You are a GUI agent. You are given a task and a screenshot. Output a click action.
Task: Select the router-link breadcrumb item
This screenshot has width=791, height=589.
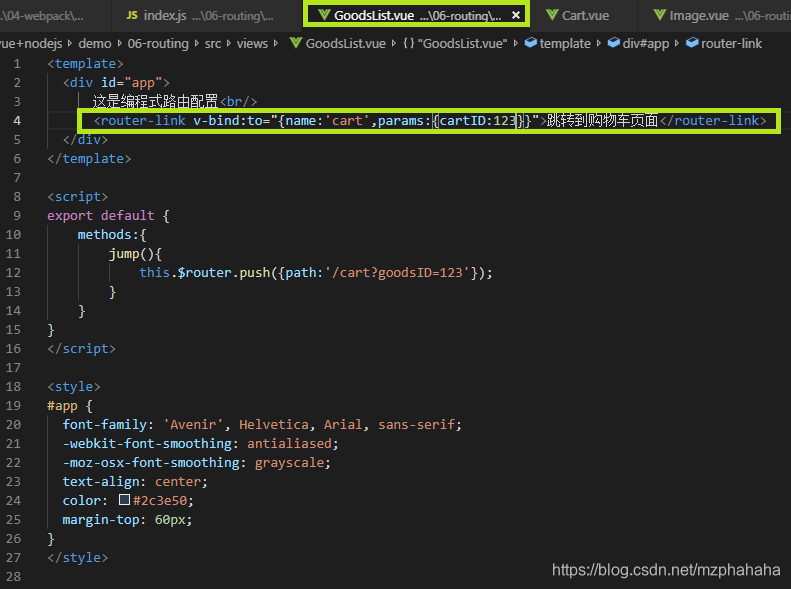tap(731, 44)
